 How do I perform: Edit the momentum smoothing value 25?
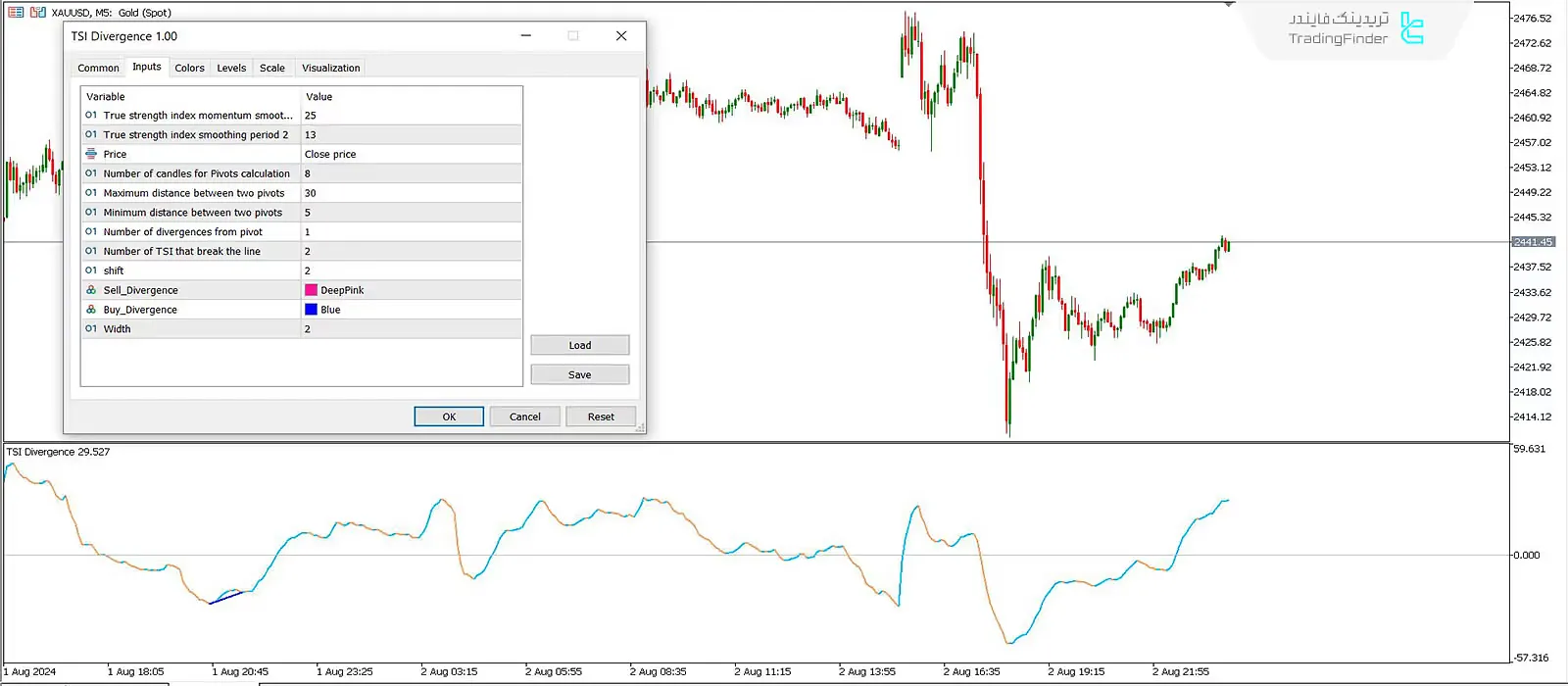point(411,116)
